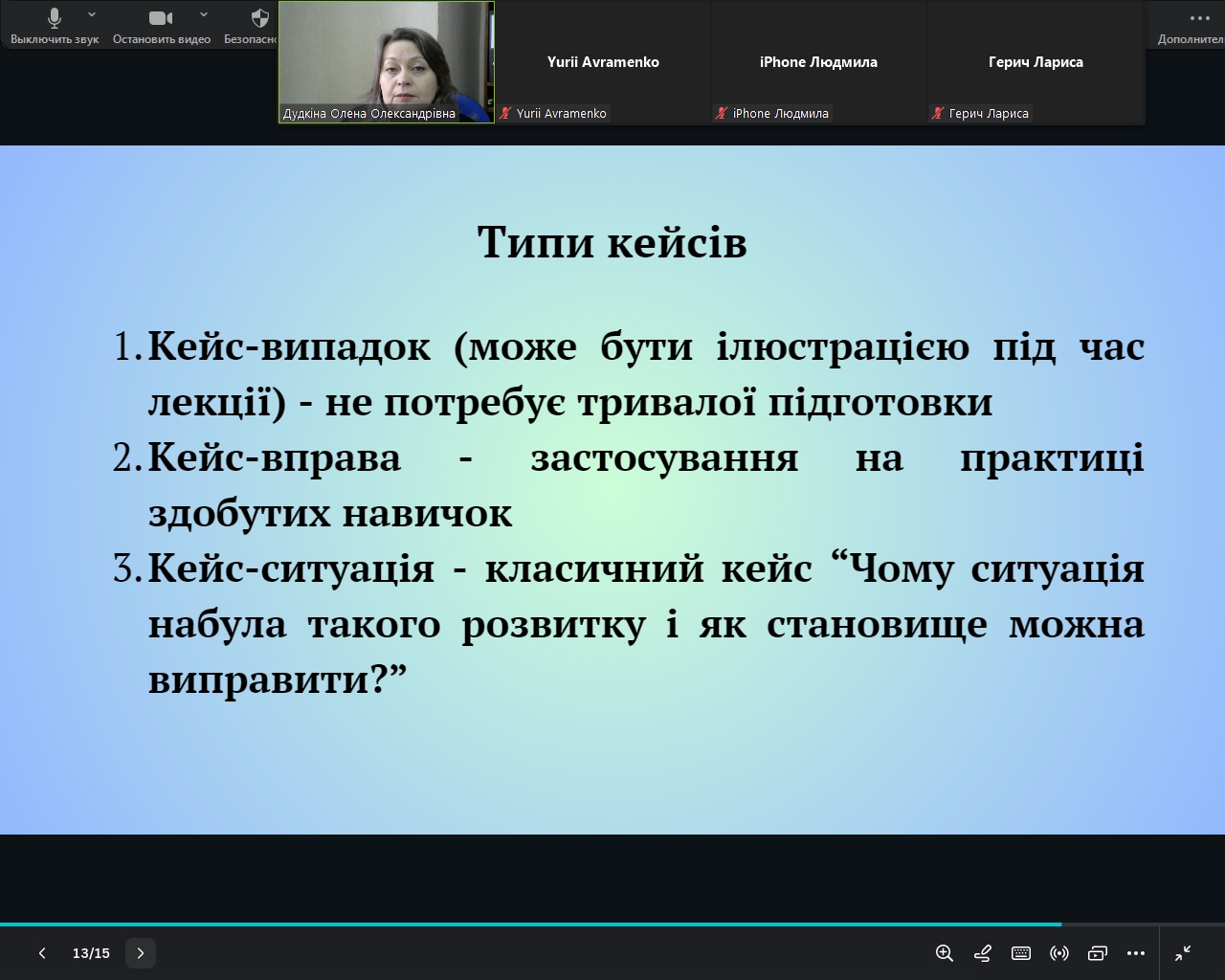Exit full screen with collapse arrows
1225x980 pixels.
1183,953
